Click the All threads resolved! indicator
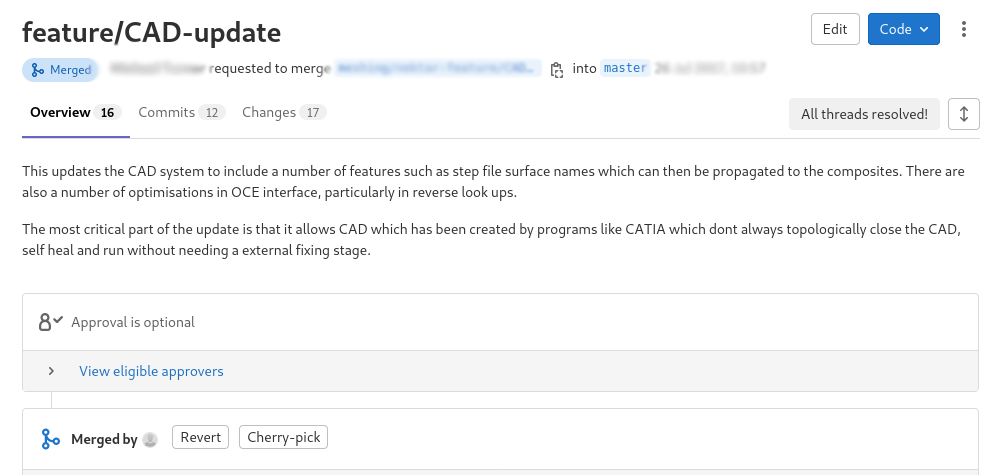996x475 pixels. [x=864, y=114]
